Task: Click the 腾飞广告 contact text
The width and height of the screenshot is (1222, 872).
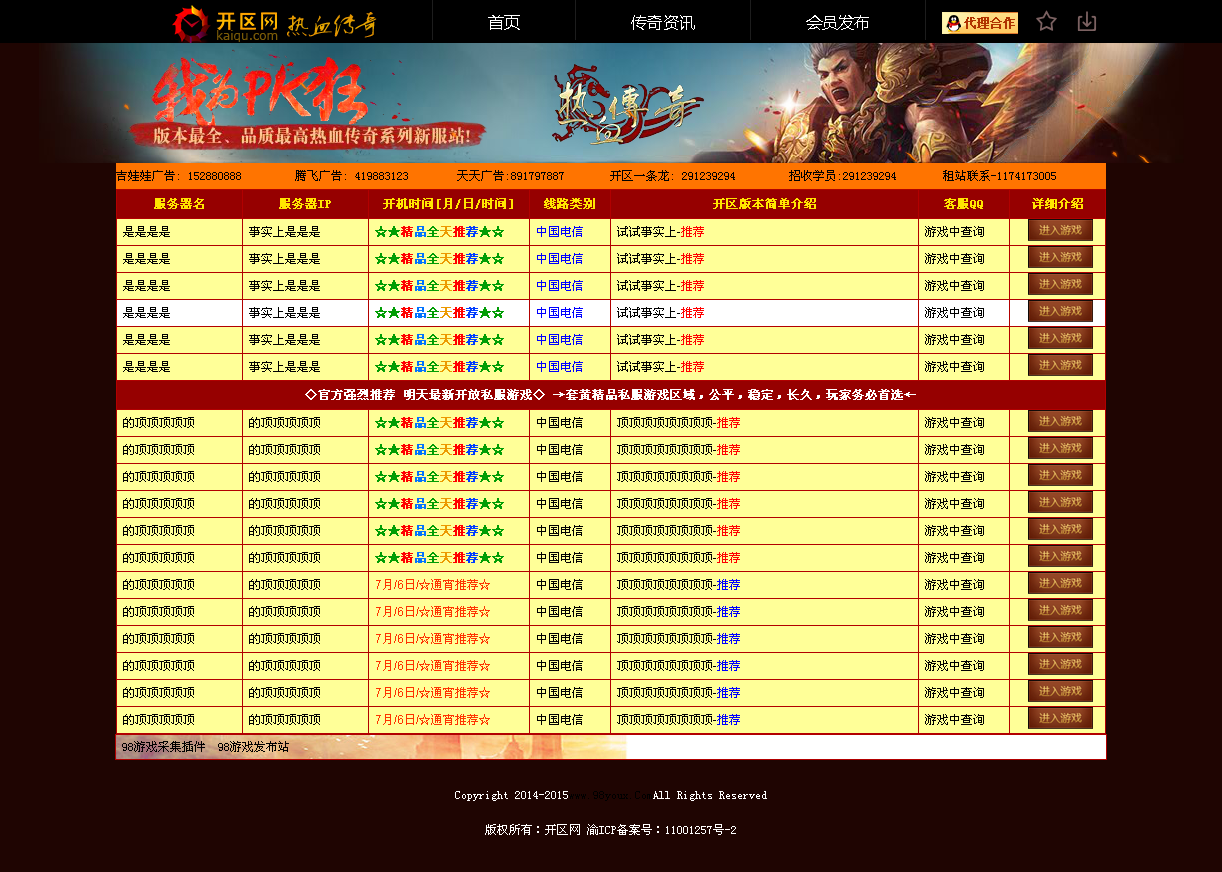Action: (351, 176)
